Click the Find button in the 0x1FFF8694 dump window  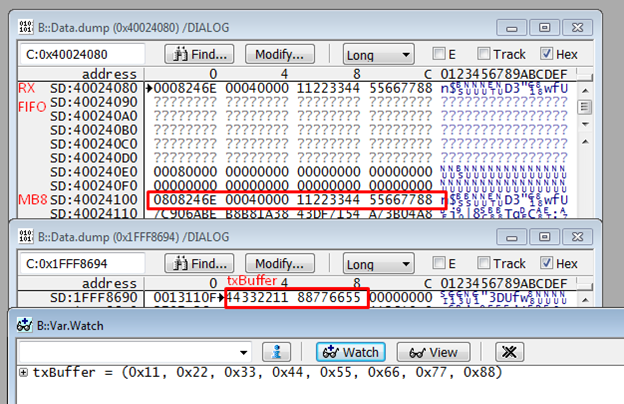tap(199, 263)
